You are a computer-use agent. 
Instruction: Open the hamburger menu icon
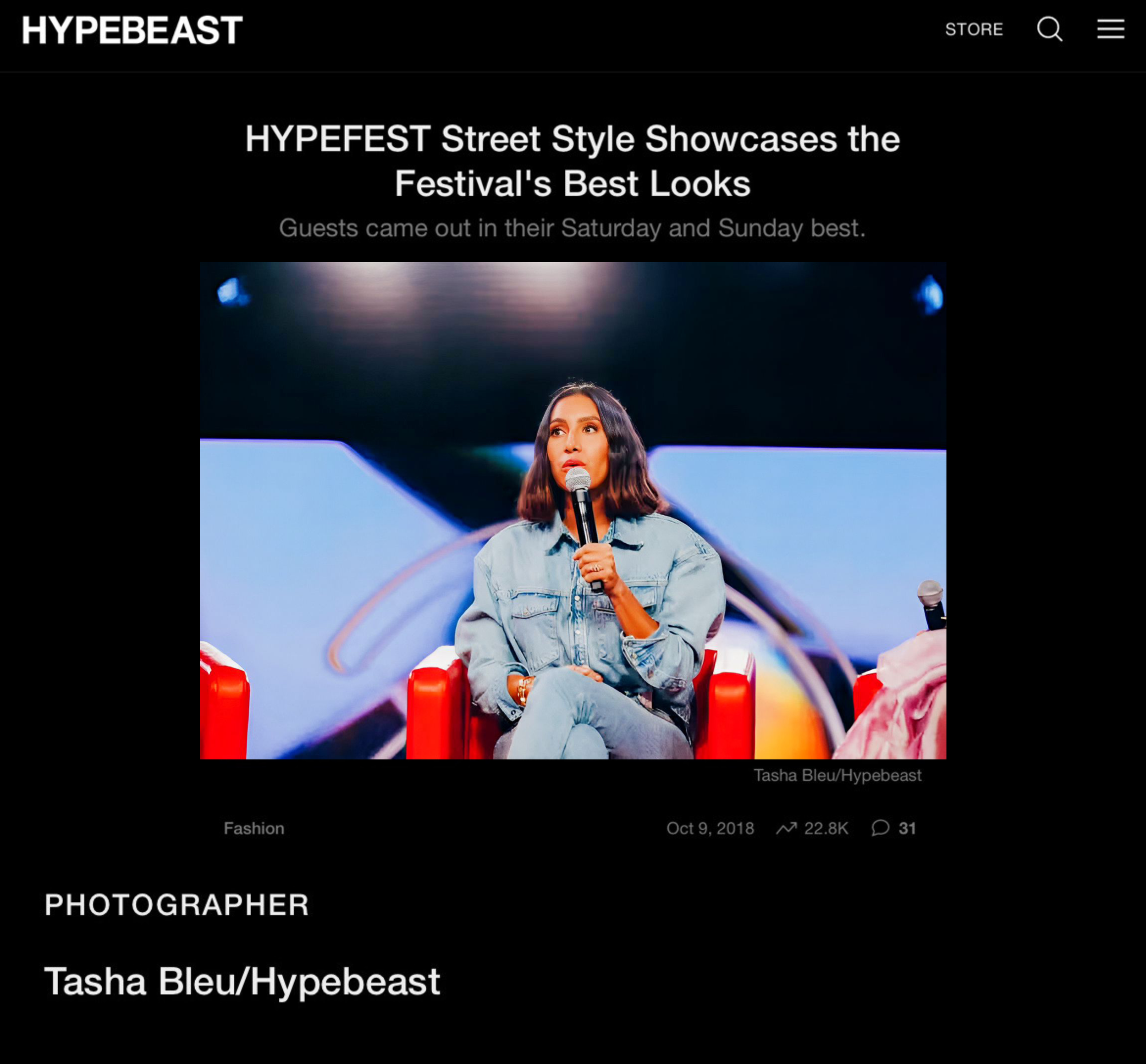1110,29
